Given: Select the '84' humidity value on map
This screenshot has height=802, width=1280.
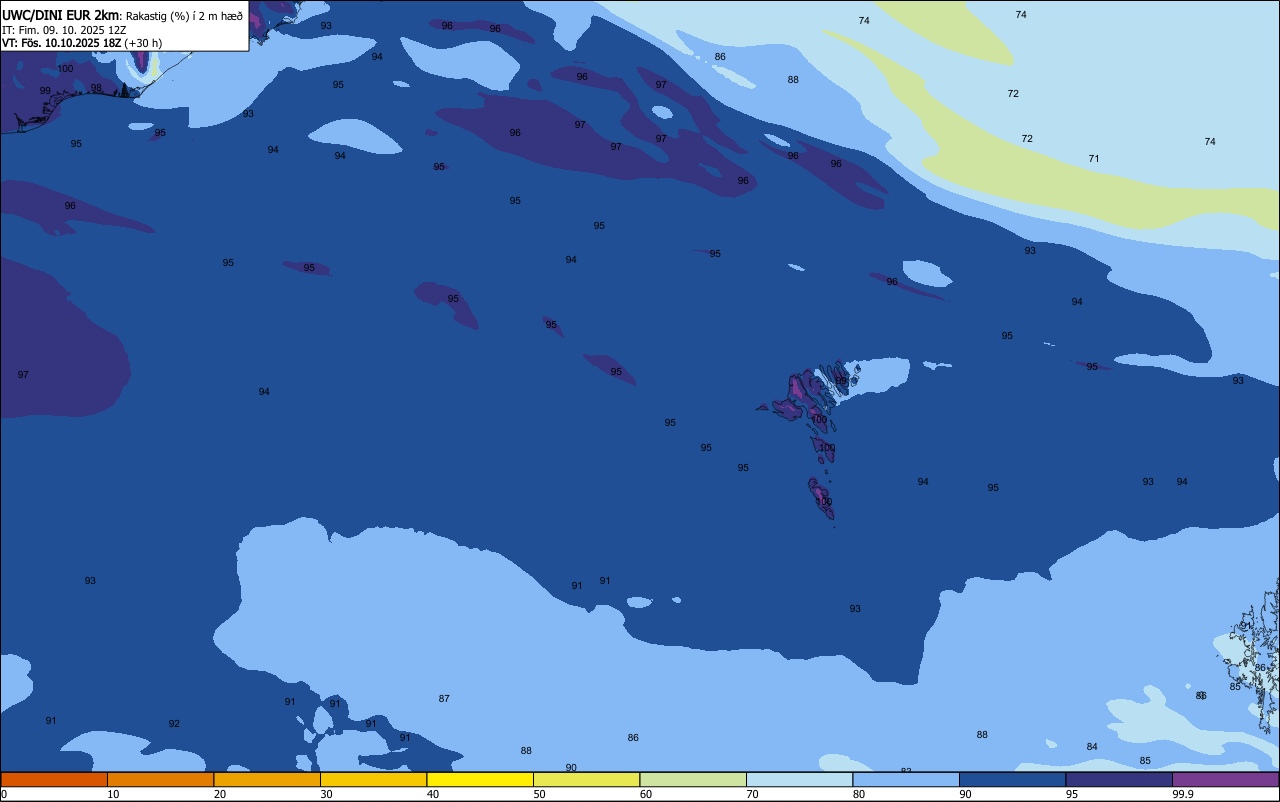Looking at the screenshot, I should [x=1092, y=747].
